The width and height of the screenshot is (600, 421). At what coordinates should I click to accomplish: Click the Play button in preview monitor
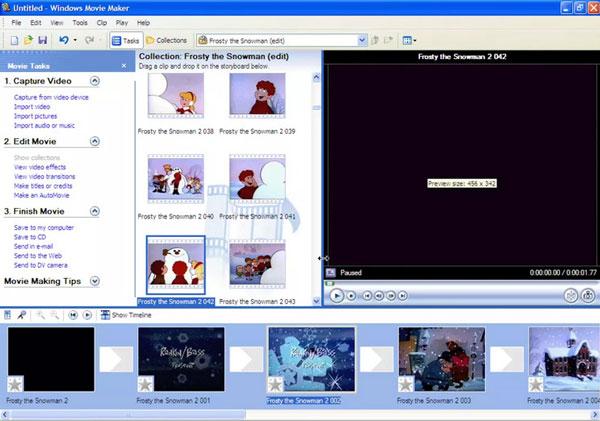tap(336, 295)
